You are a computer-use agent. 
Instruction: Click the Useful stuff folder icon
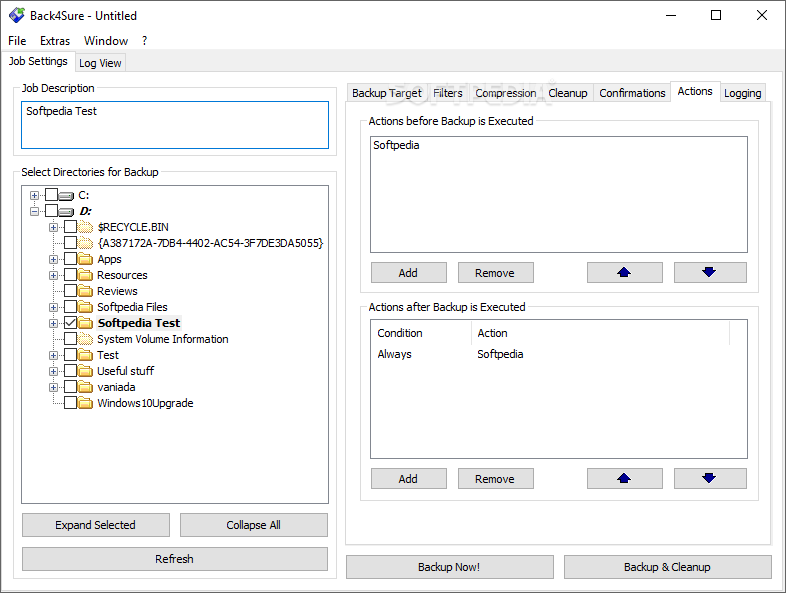click(86, 371)
